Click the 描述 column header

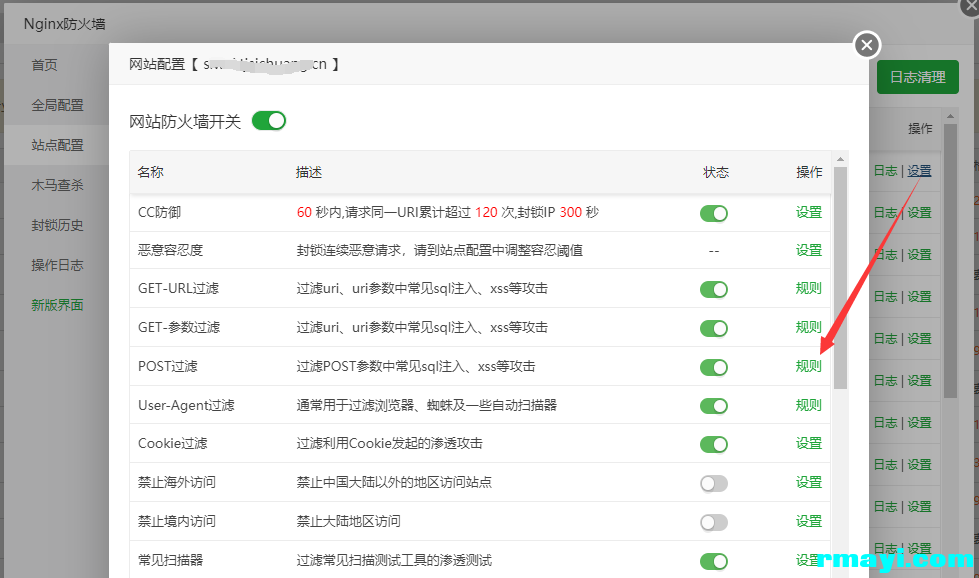coord(309,172)
